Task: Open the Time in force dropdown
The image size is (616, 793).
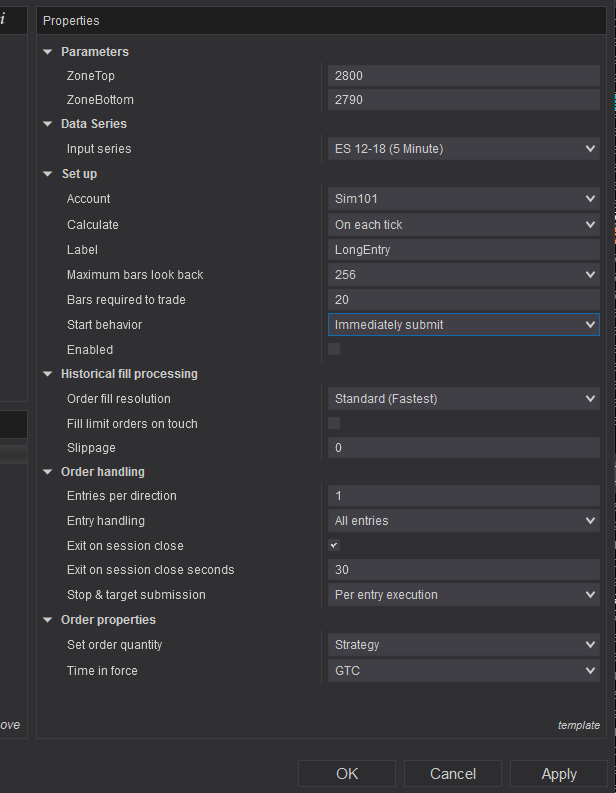Action: coord(464,671)
